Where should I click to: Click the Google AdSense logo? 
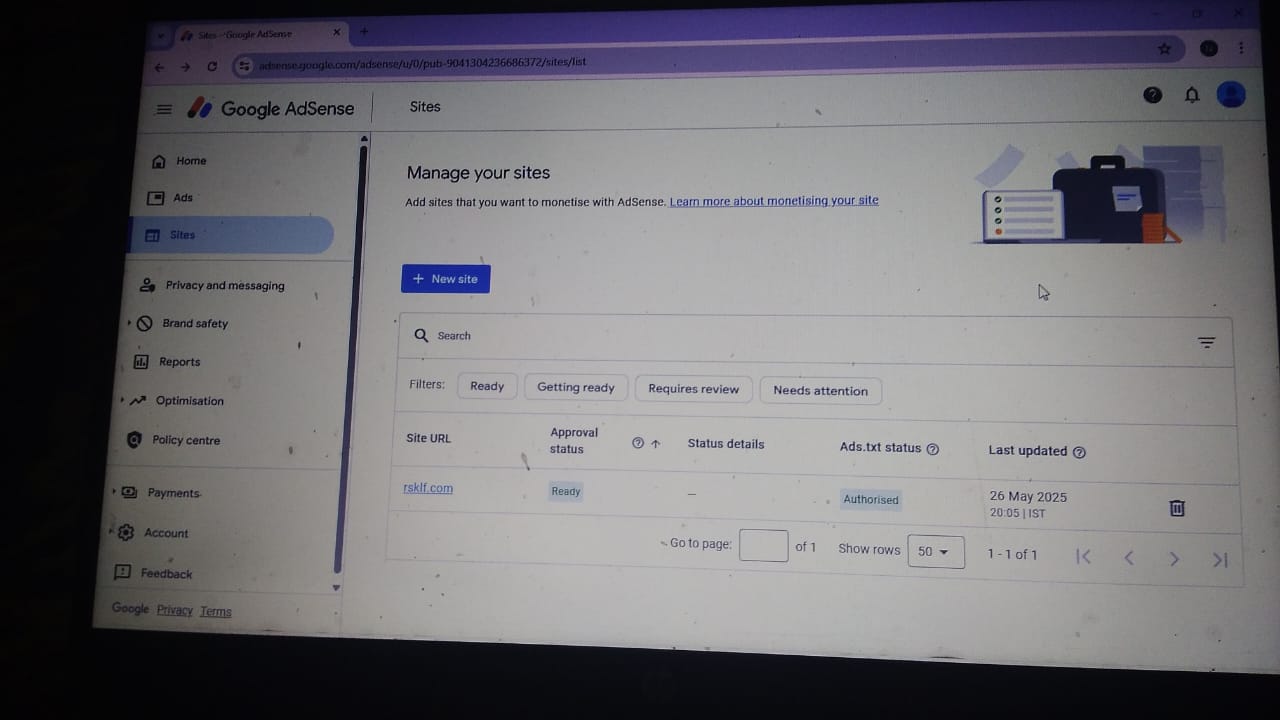(x=271, y=108)
